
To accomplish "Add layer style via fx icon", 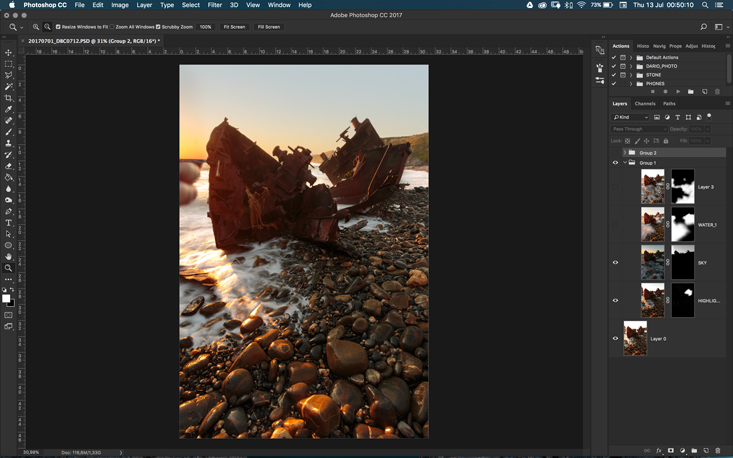I will tap(659, 451).
